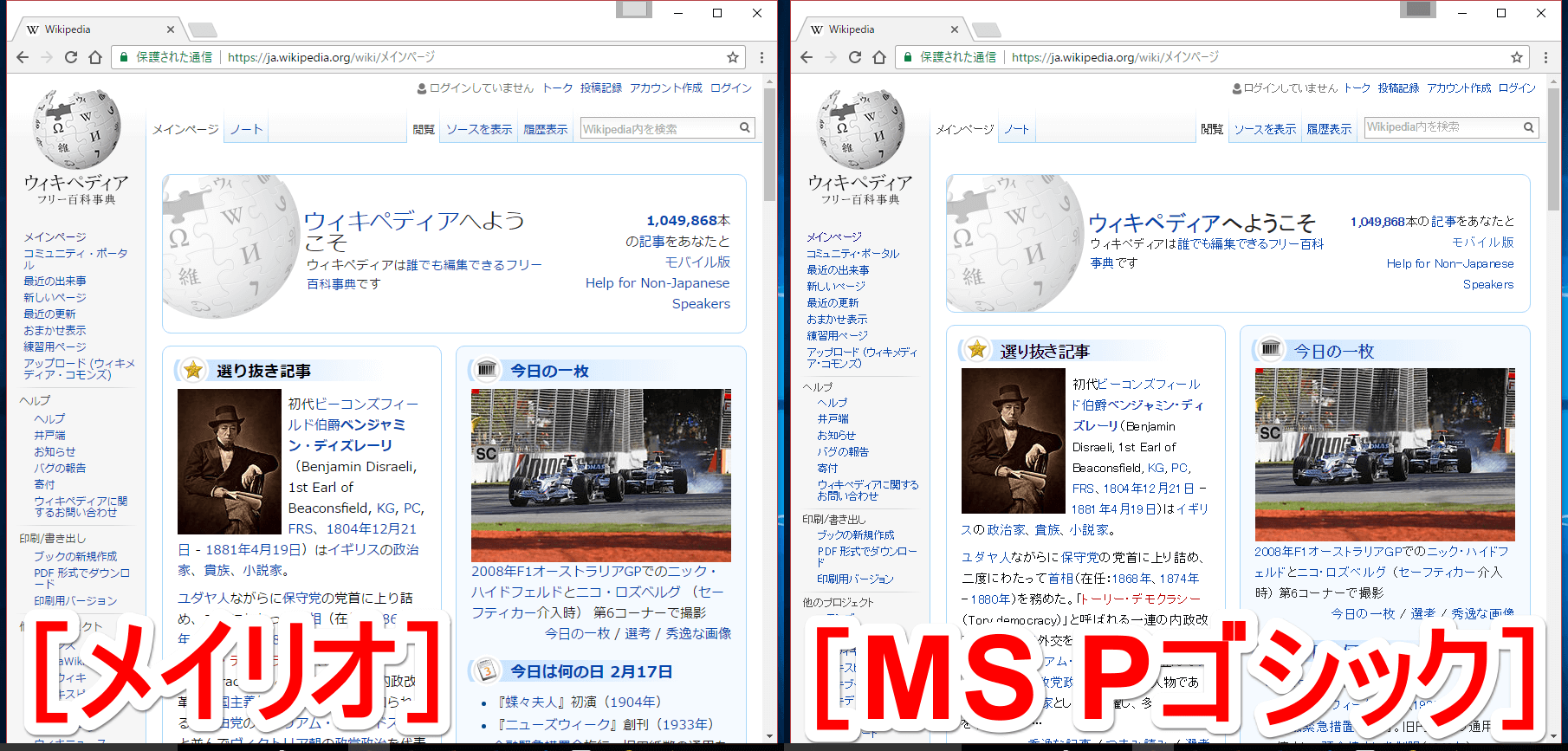The image size is (1568, 751).
Task: Bookmark star in right browser address bar
Action: [1517, 57]
